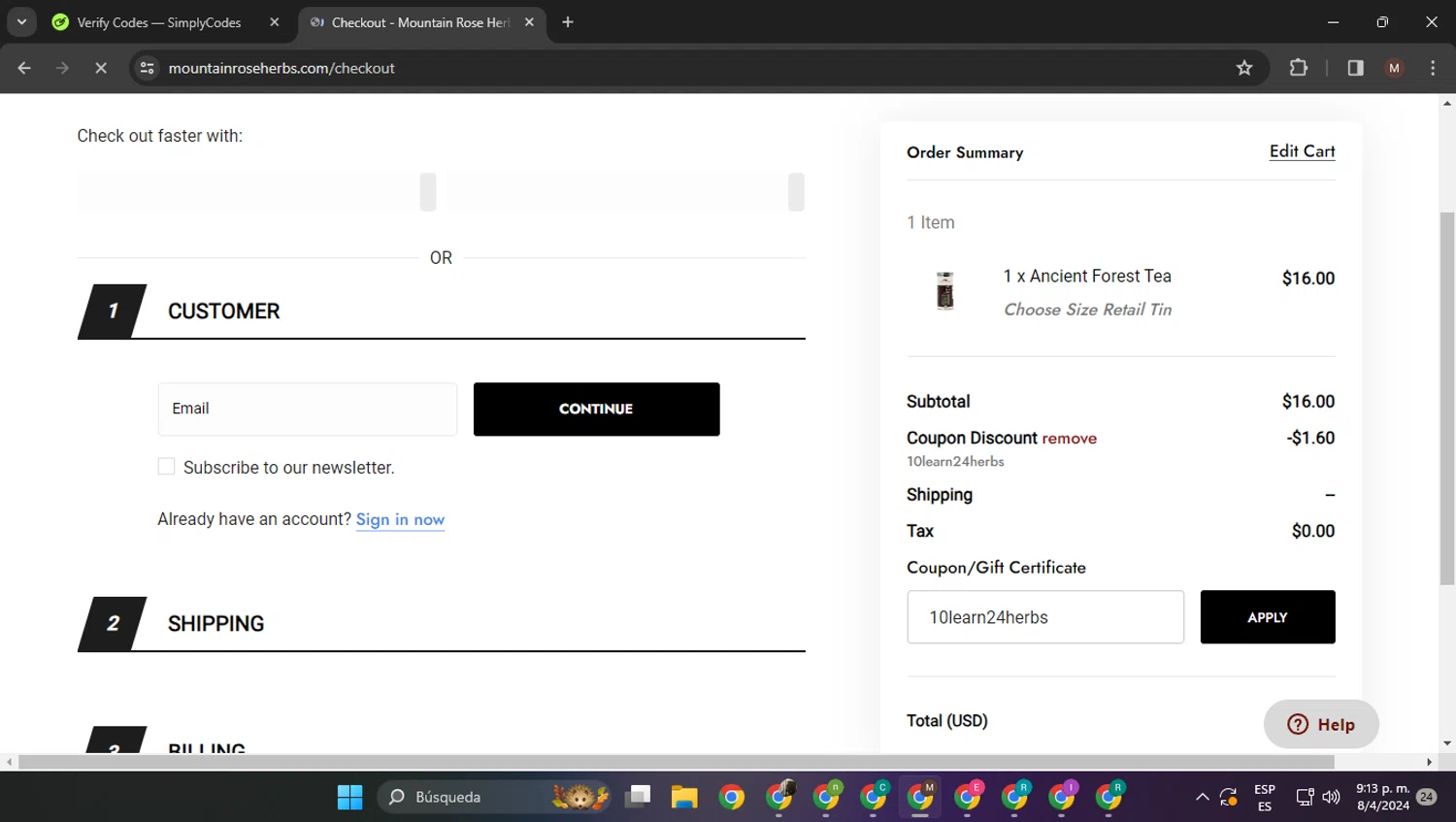Open the Extensions puzzle icon
Screen dimensions: 1456x822
tap(1298, 68)
